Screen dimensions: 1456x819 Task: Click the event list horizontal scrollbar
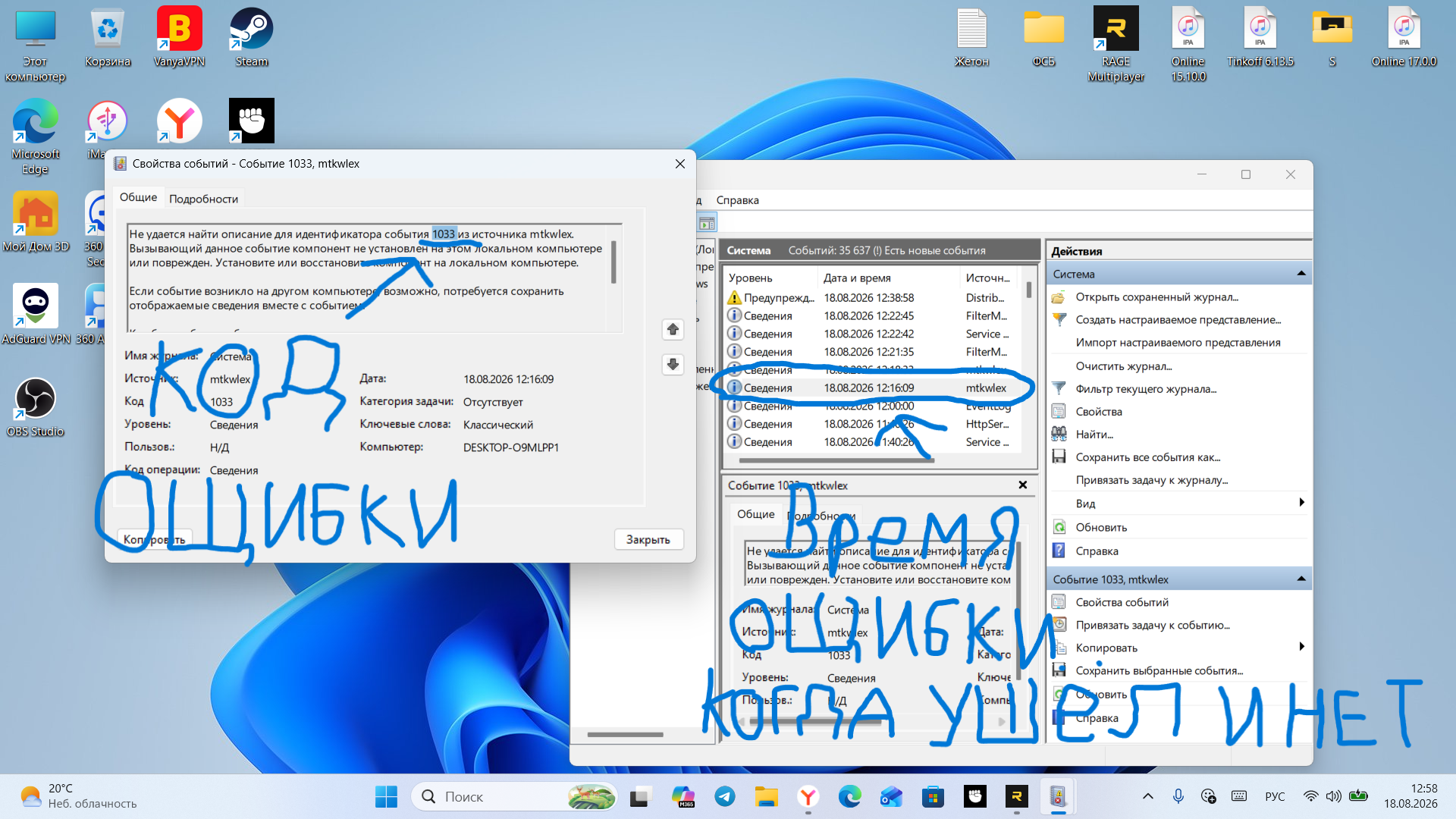(836, 460)
